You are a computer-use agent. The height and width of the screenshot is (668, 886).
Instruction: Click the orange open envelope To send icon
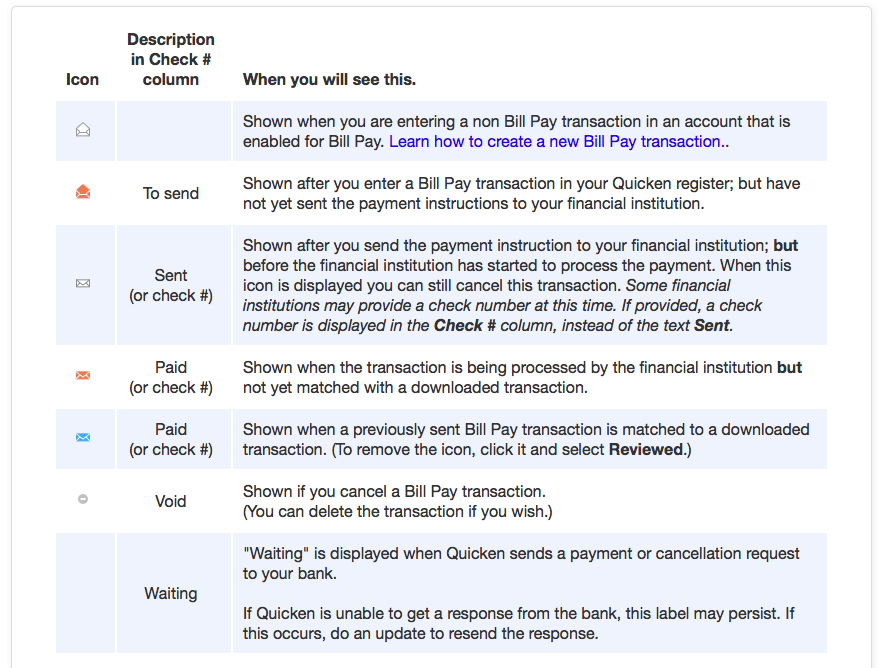pos(83,192)
